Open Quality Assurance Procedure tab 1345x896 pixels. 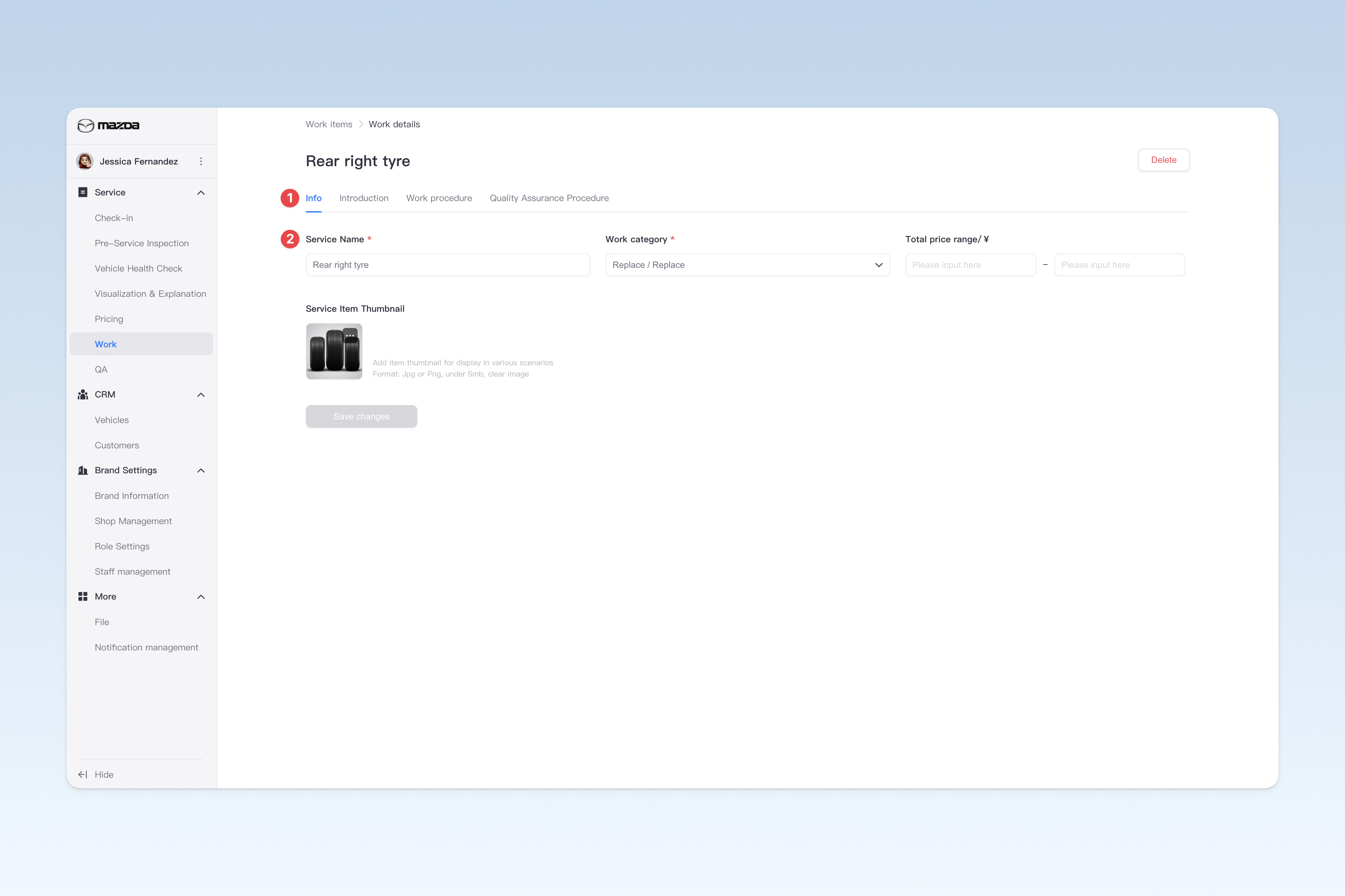[549, 198]
